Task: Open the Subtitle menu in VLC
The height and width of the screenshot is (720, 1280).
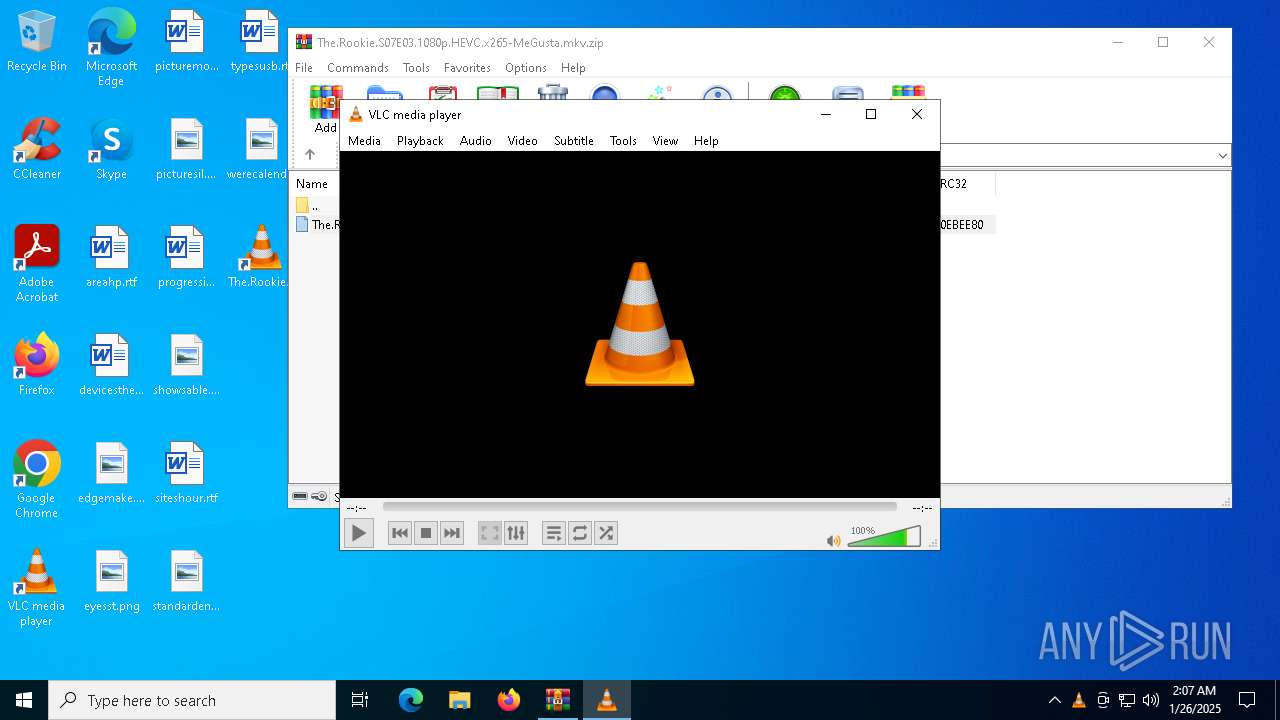Action: 574,141
